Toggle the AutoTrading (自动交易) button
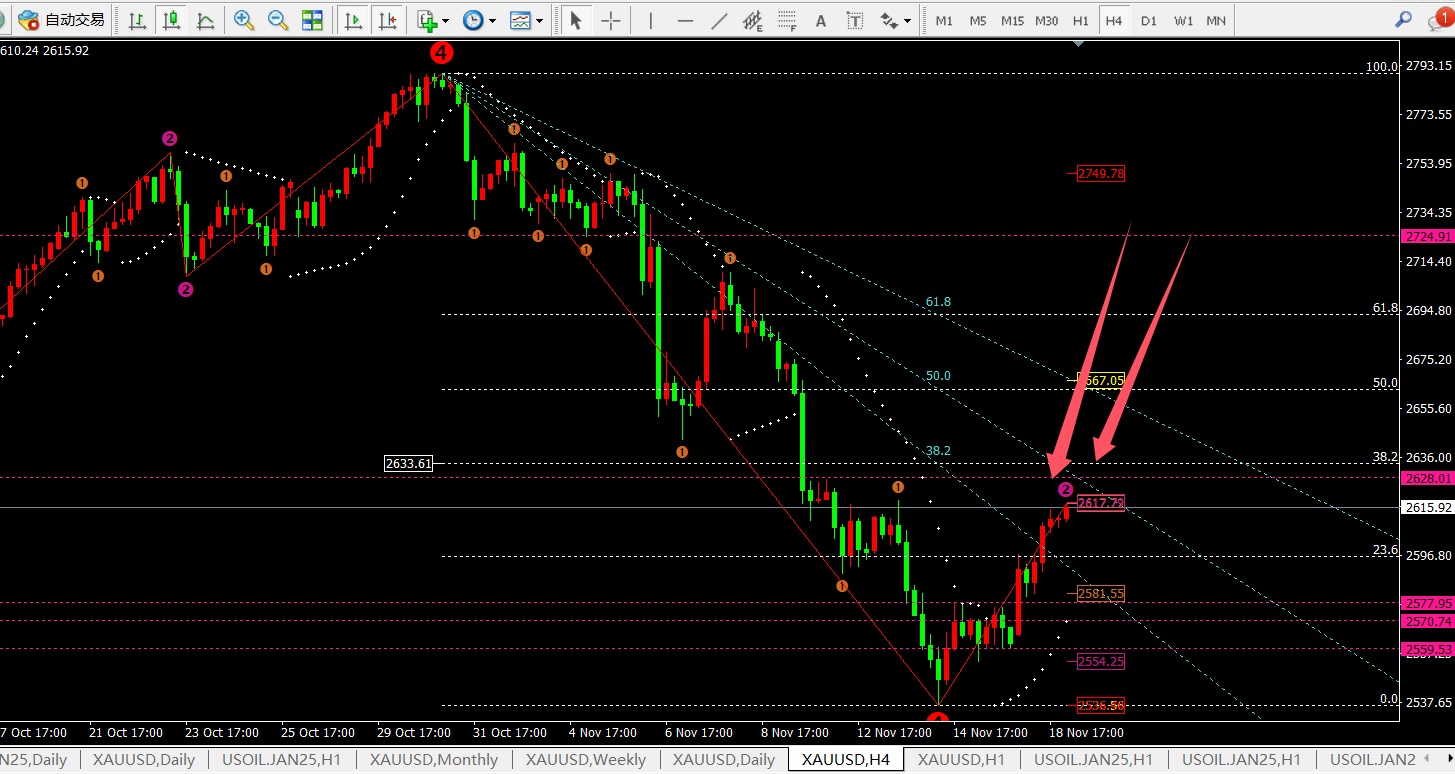This screenshot has width=1455, height=774. pyautogui.click(x=62, y=20)
